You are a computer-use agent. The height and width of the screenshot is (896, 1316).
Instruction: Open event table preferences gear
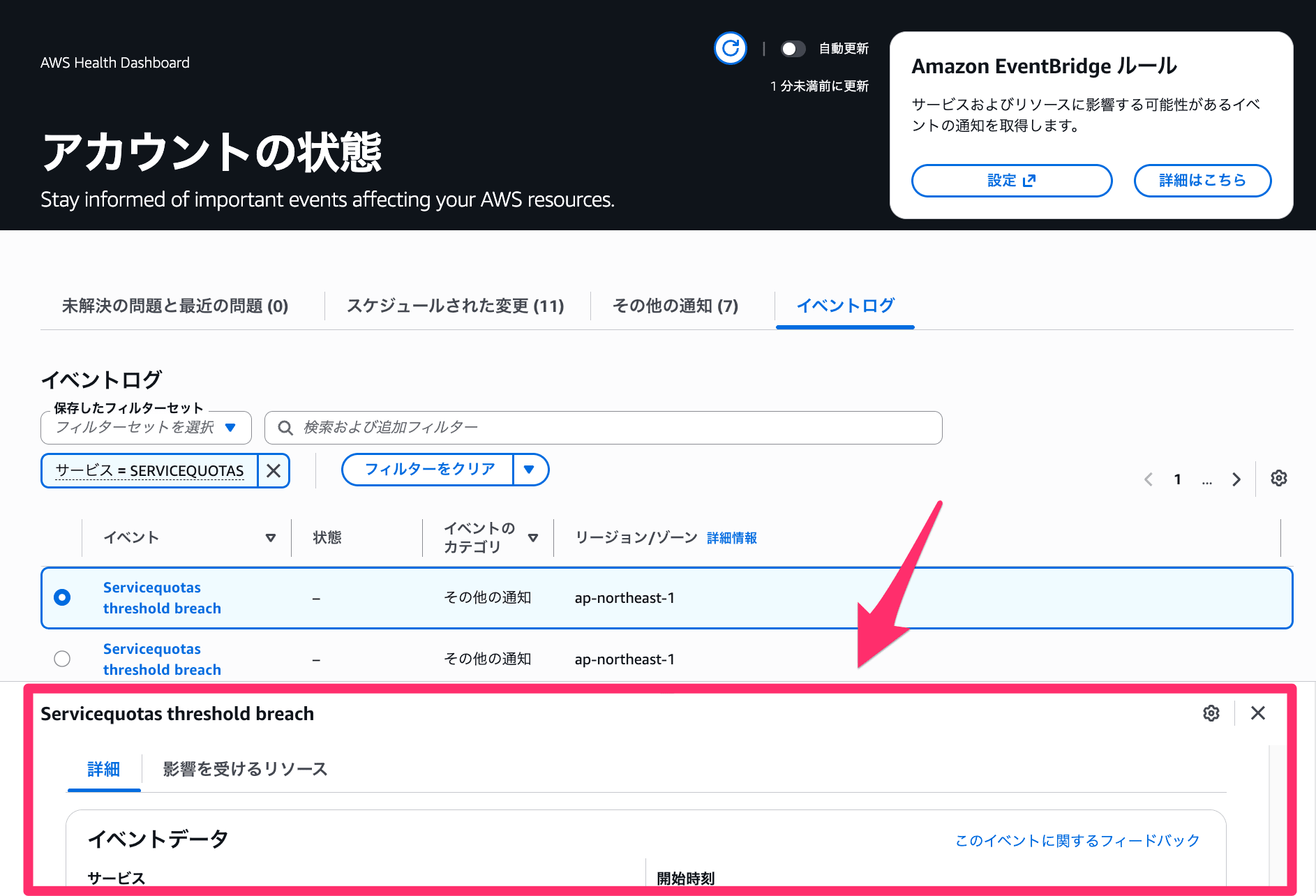pos(1279,478)
